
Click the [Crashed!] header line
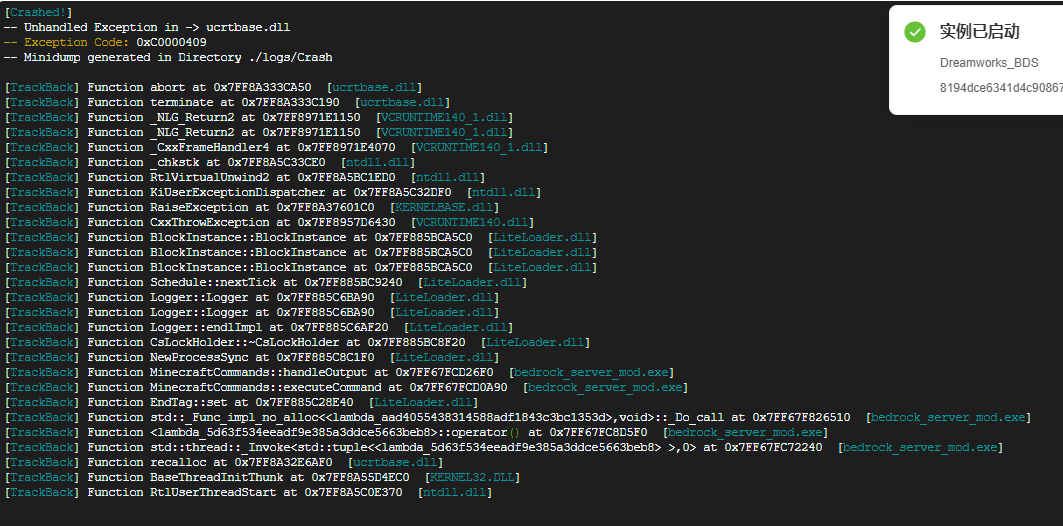coord(38,12)
